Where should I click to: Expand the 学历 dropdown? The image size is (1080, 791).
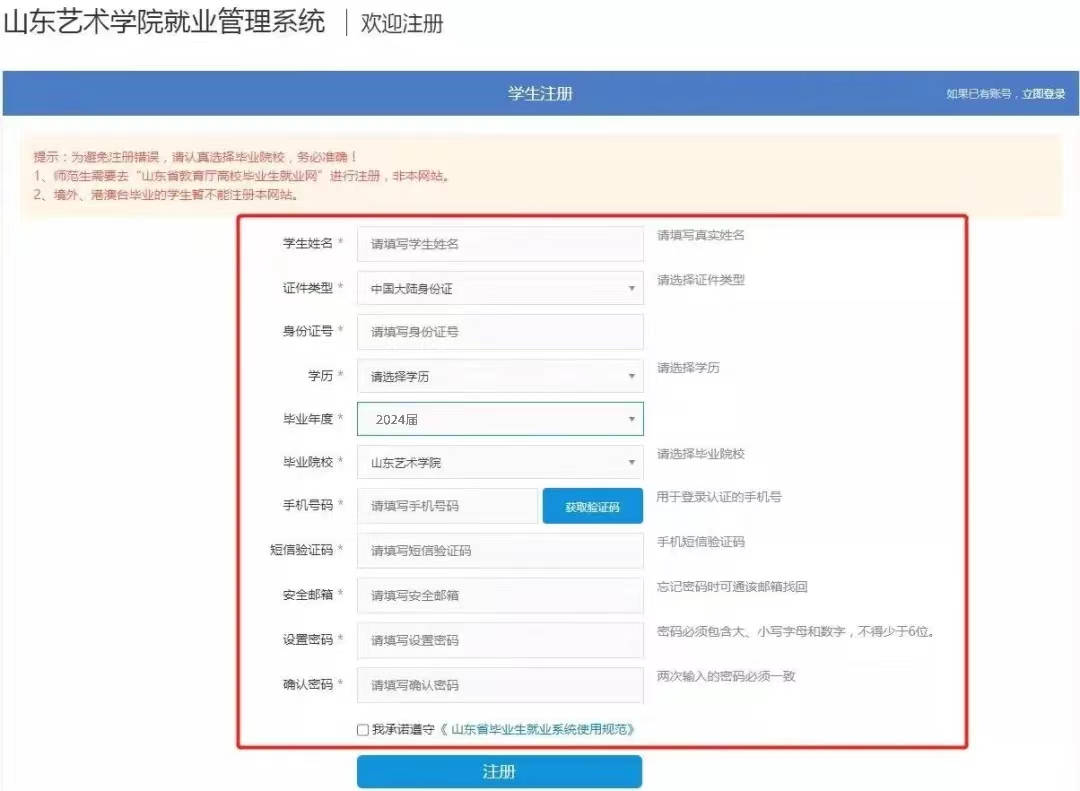coord(500,376)
